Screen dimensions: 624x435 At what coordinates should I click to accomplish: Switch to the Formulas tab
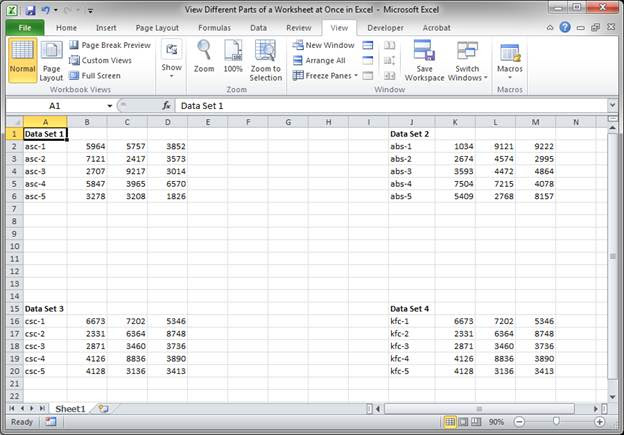click(x=214, y=28)
